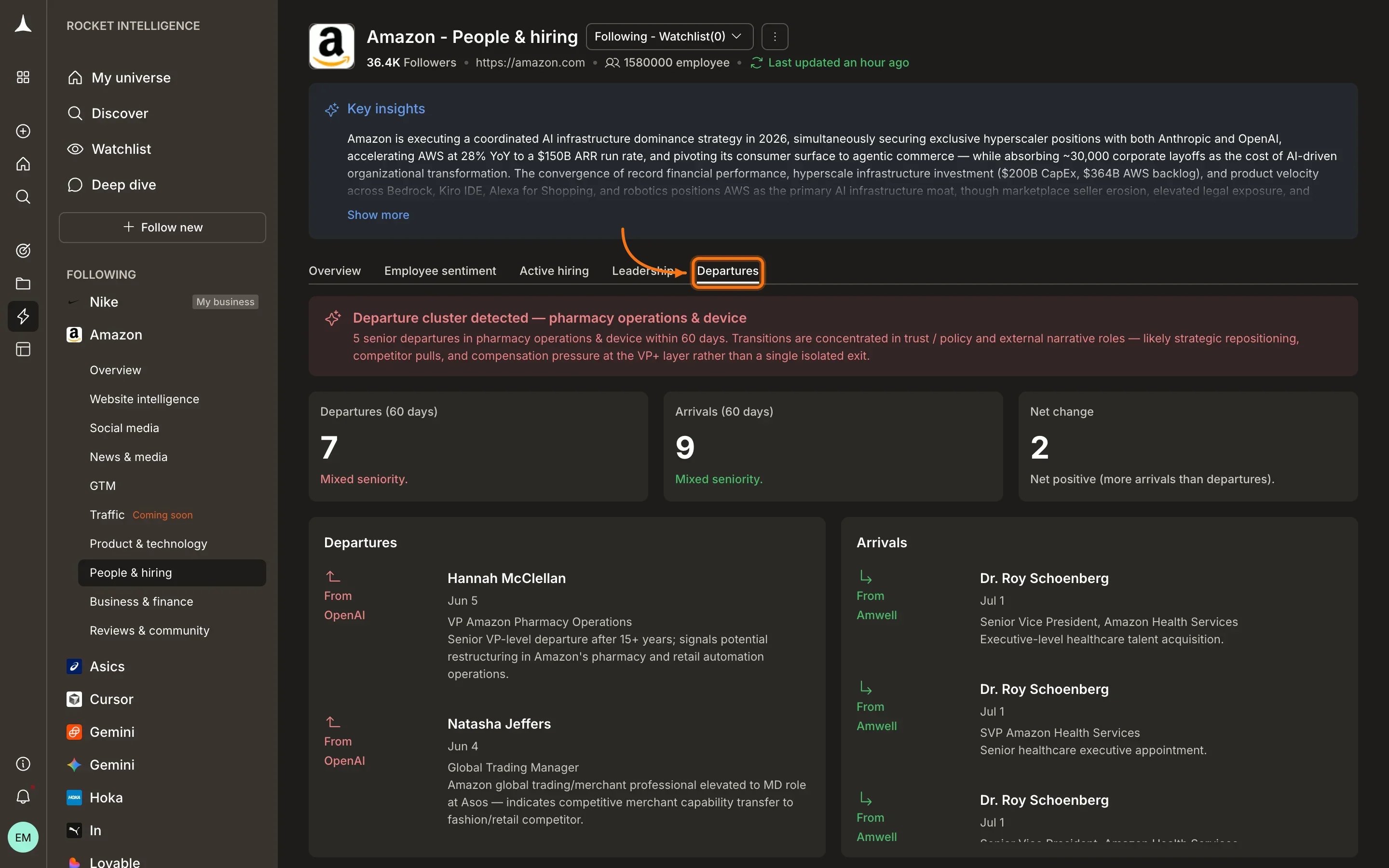Open the grid dashboard icon in rail
The width and height of the screenshot is (1389, 868).
pyautogui.click(x=23, y=78)
